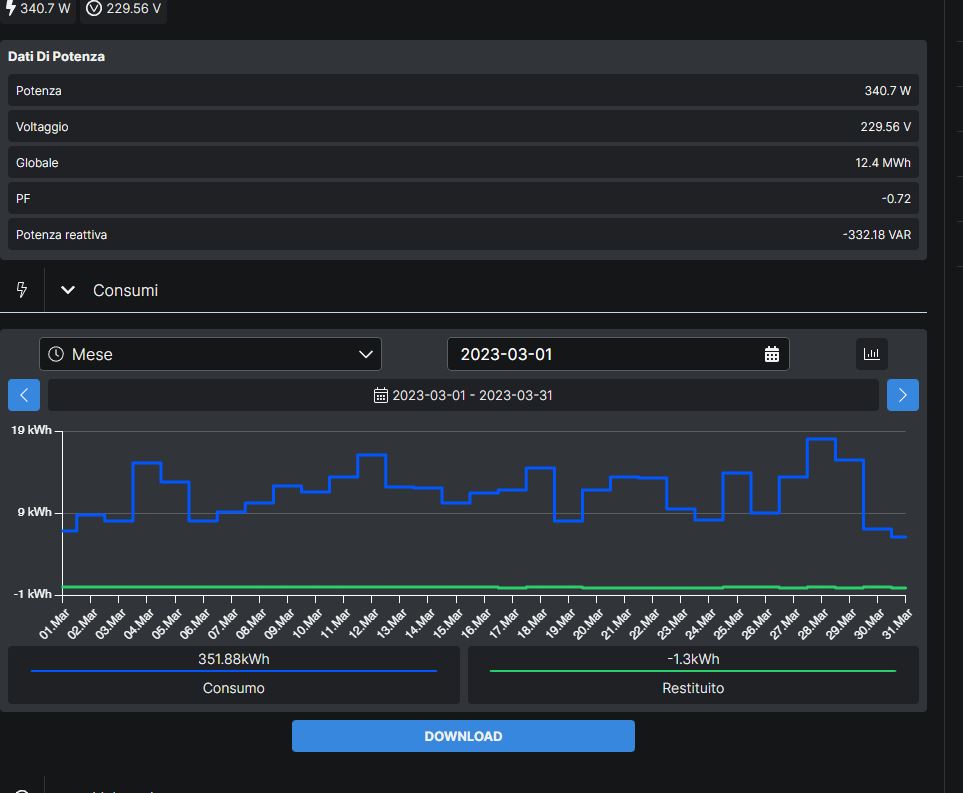Select the Globale 12.4 MWh row

[x=463, y=163]
